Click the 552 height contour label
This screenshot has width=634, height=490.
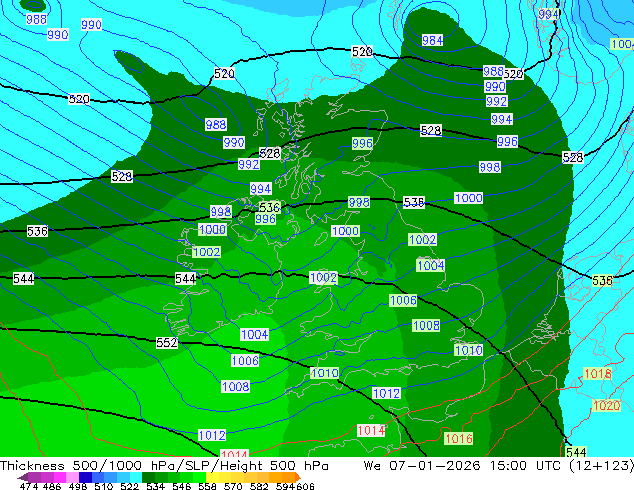[167, 342]
